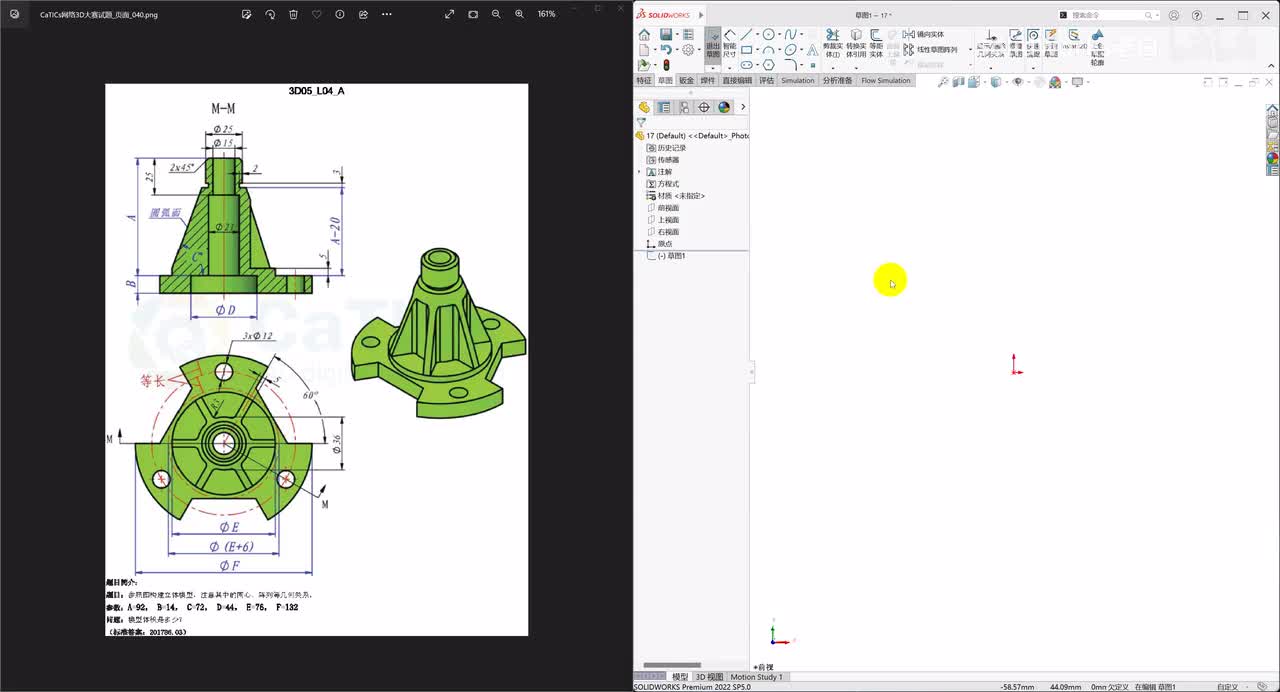Click the feature tree filter funnel
1280x692 pixels.
click(x=641, y=122)
